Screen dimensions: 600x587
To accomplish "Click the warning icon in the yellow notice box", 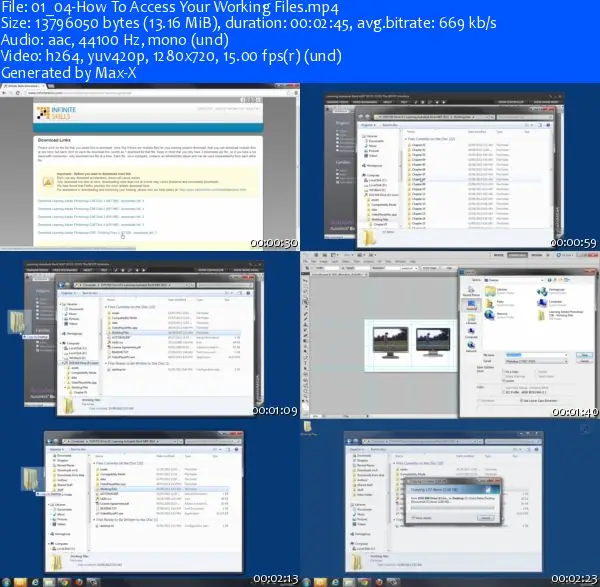I will 48,182.
